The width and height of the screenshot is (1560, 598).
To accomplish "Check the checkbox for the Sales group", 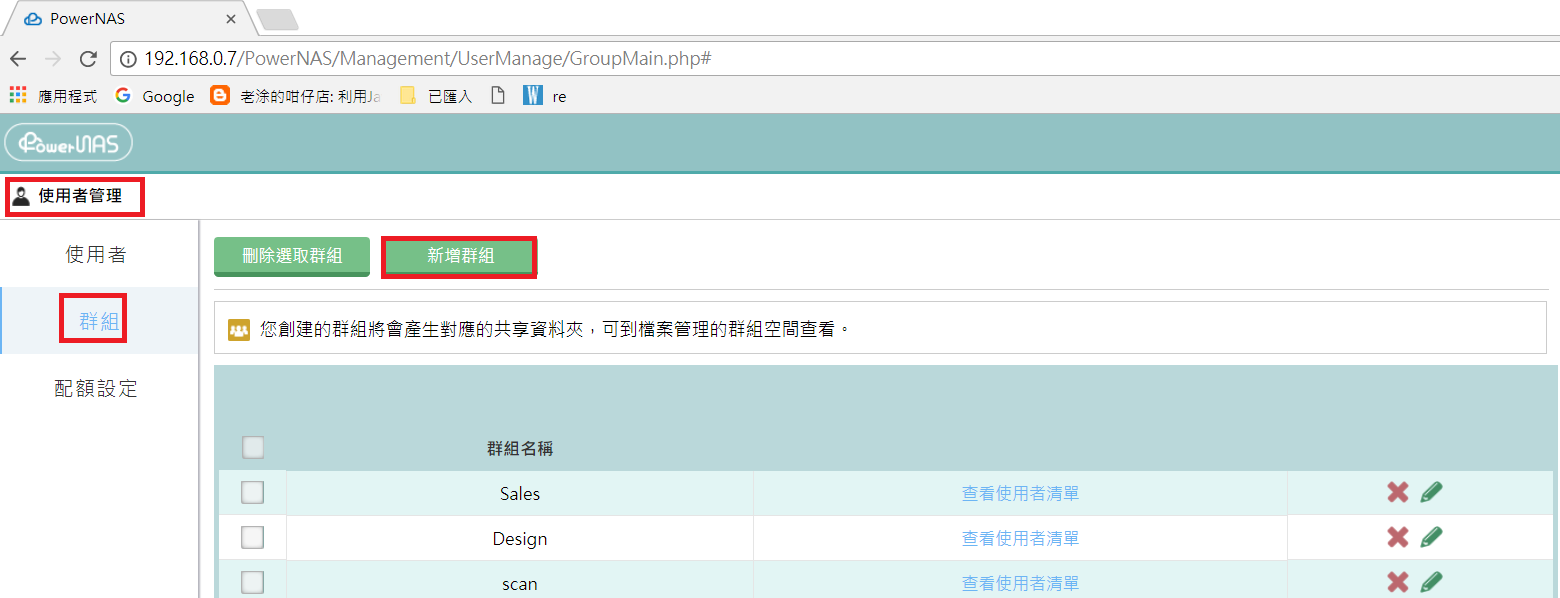I will (253, 492).
